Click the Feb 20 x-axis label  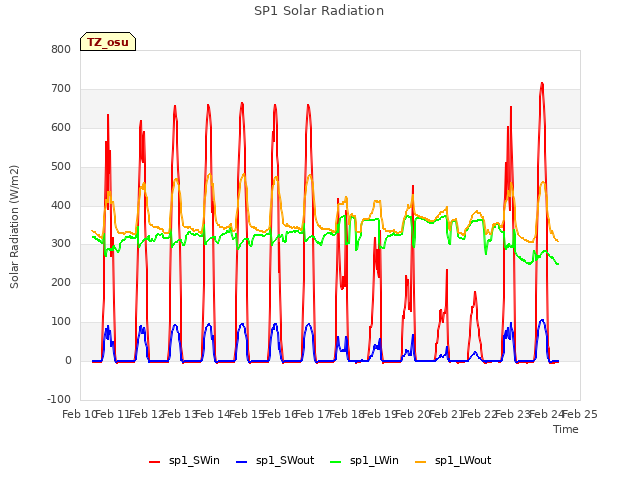click(413, 414)
